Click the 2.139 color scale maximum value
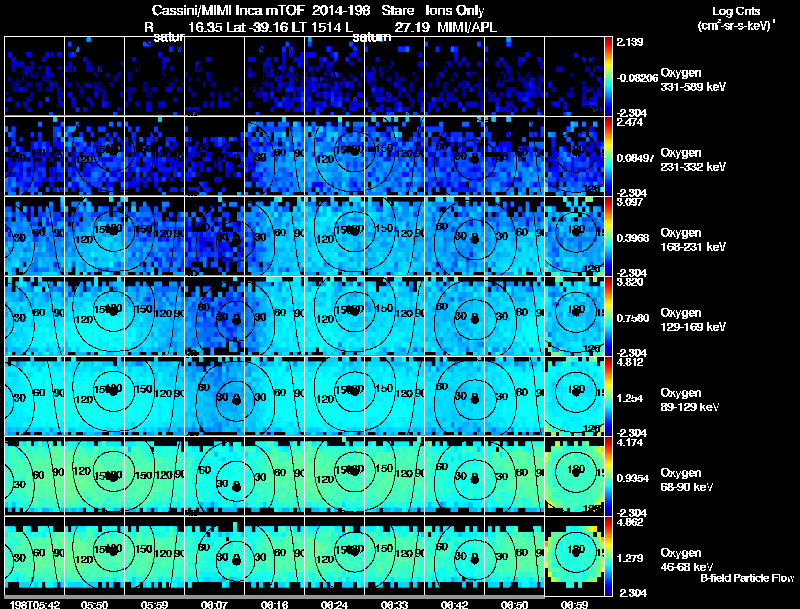The width and height of the screenshot is (800, 609). click(x=630, y=42)
